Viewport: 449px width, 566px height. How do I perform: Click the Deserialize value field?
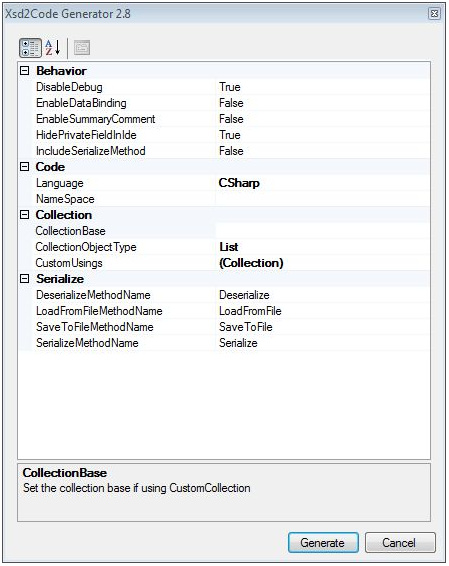click(322, 295)
